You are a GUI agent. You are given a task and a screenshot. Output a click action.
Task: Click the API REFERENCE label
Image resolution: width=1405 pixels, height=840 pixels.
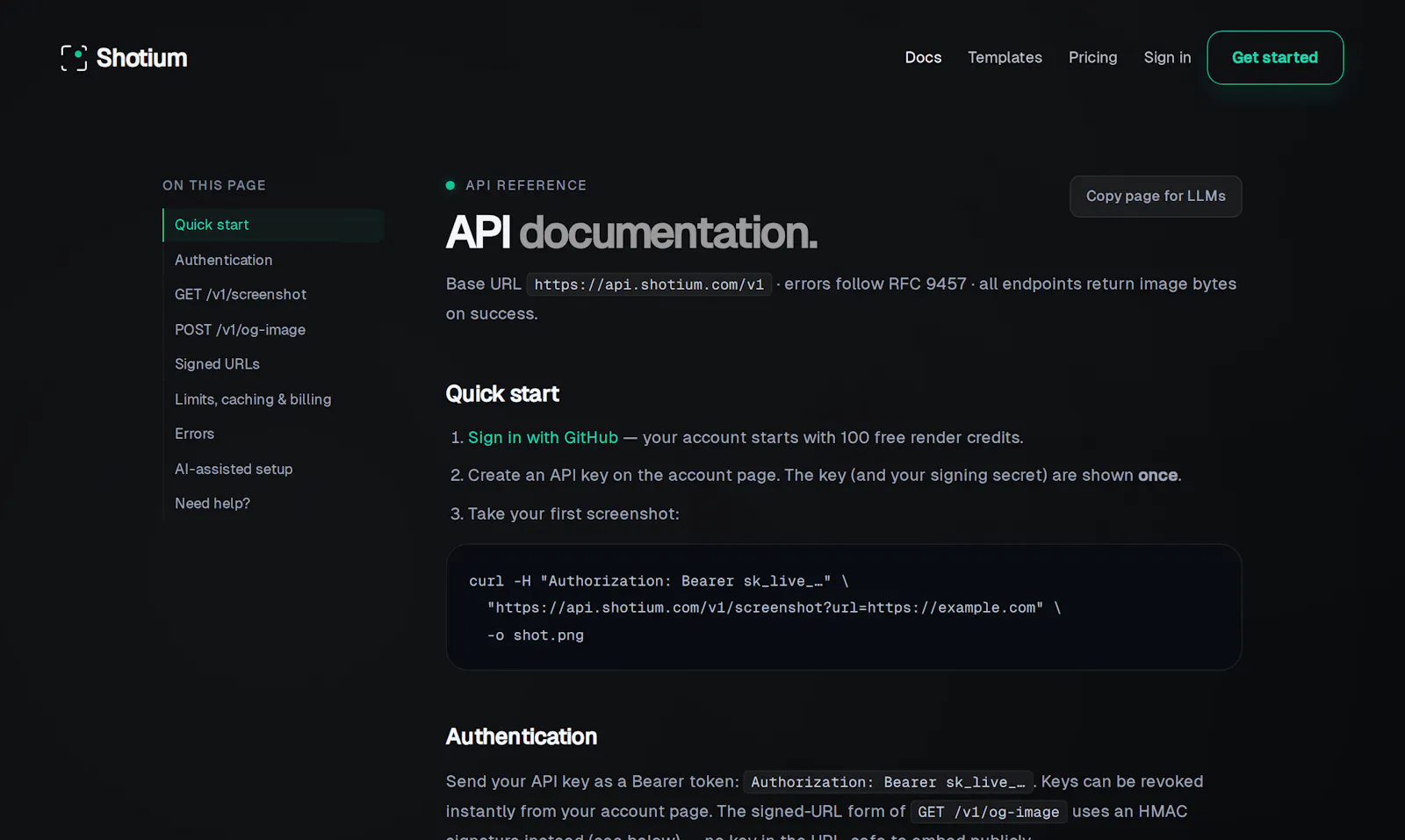click(x=526, y=185)
